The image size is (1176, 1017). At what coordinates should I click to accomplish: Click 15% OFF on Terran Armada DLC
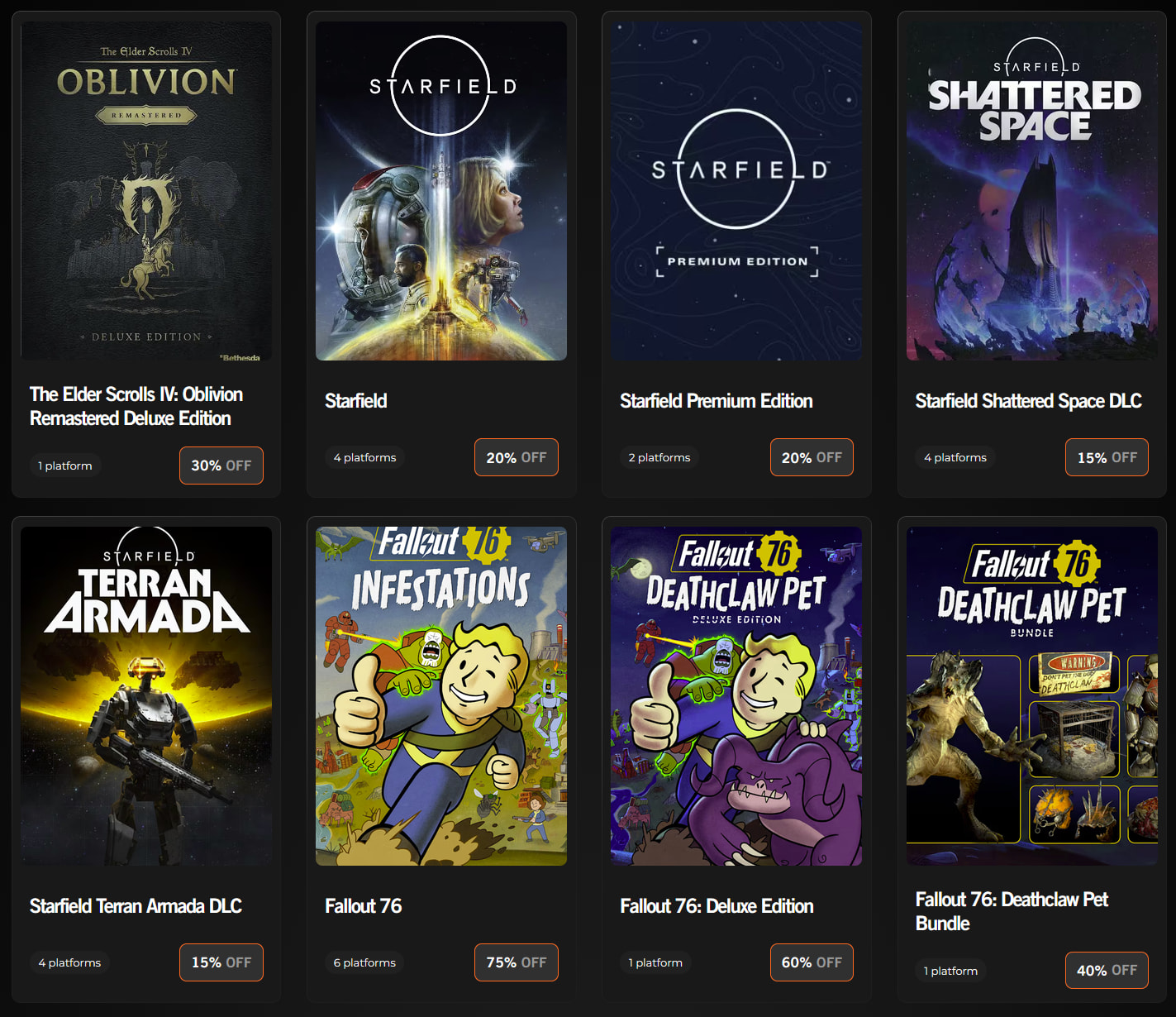point(221,962)
